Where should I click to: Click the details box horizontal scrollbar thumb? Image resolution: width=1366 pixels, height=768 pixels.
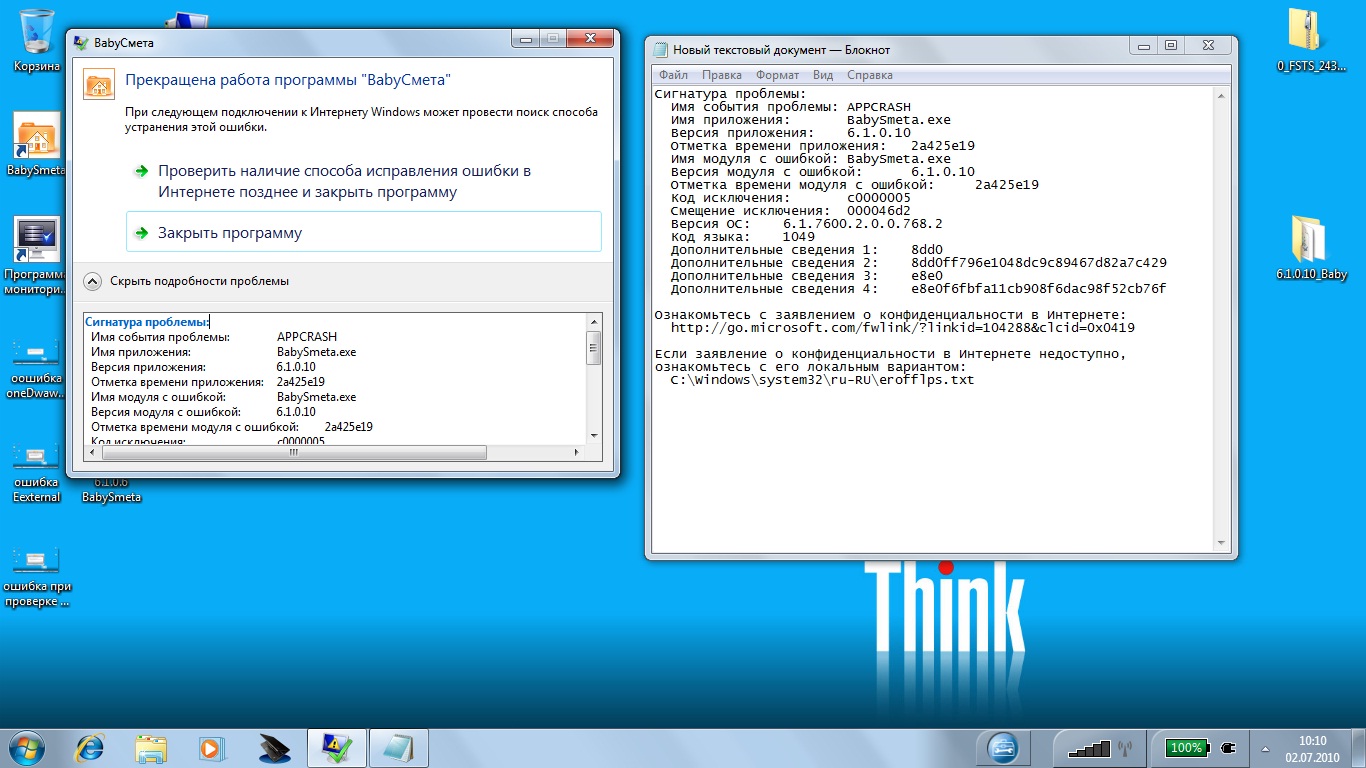(x=294, y=452)
